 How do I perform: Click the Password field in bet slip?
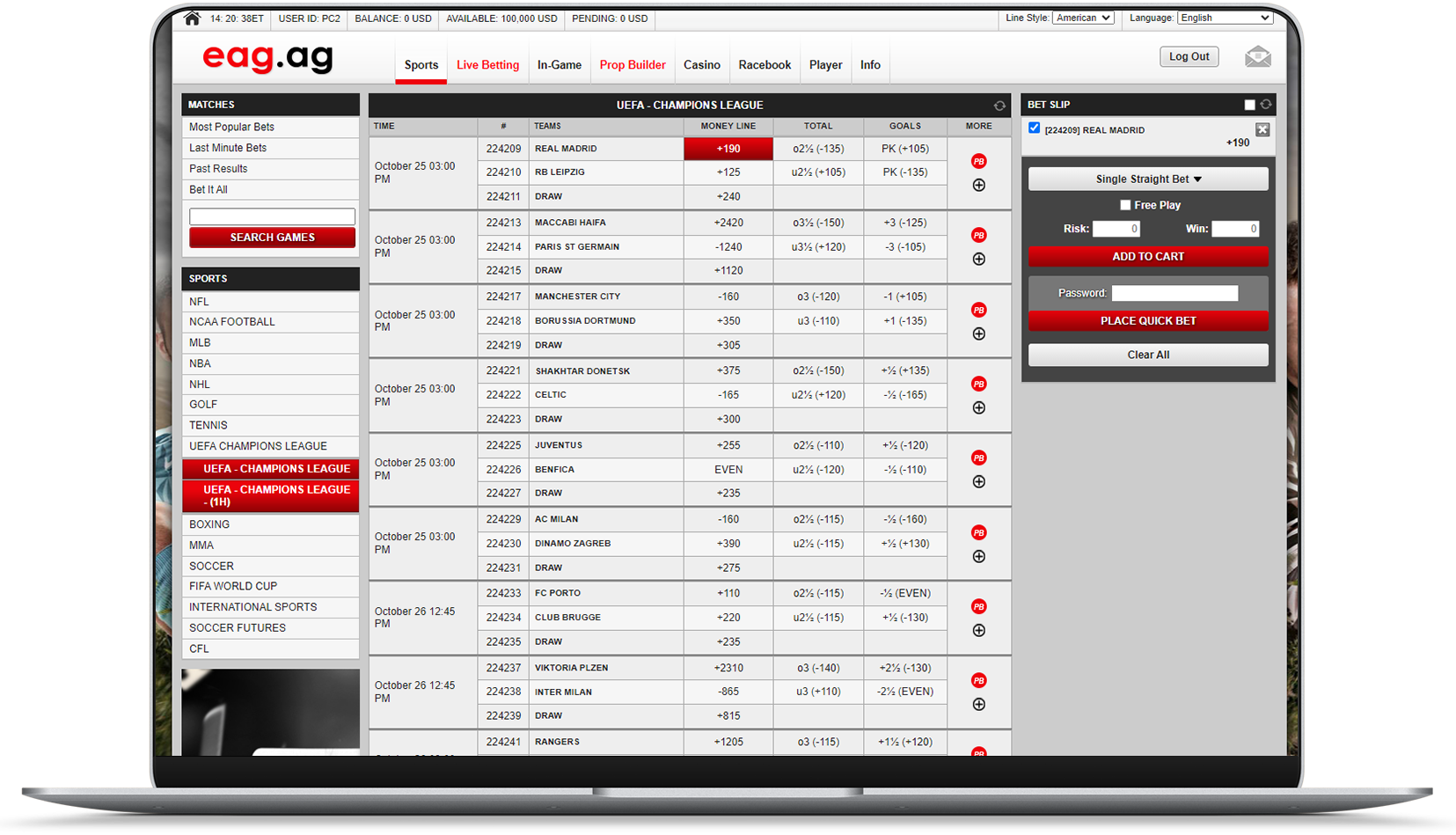(x=1174, y=293)
